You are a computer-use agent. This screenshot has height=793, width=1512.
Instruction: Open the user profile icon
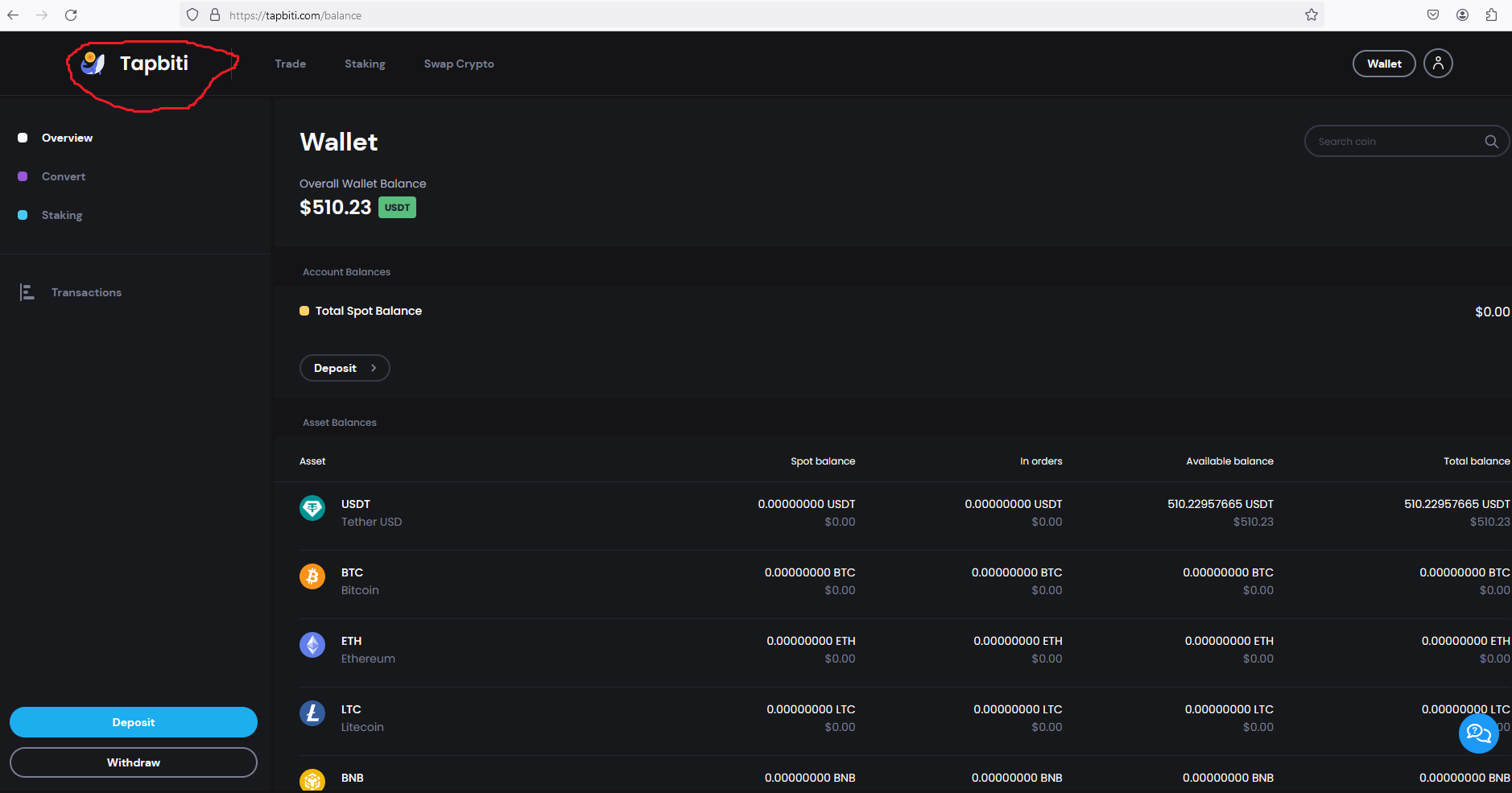tap(1438, 63)
